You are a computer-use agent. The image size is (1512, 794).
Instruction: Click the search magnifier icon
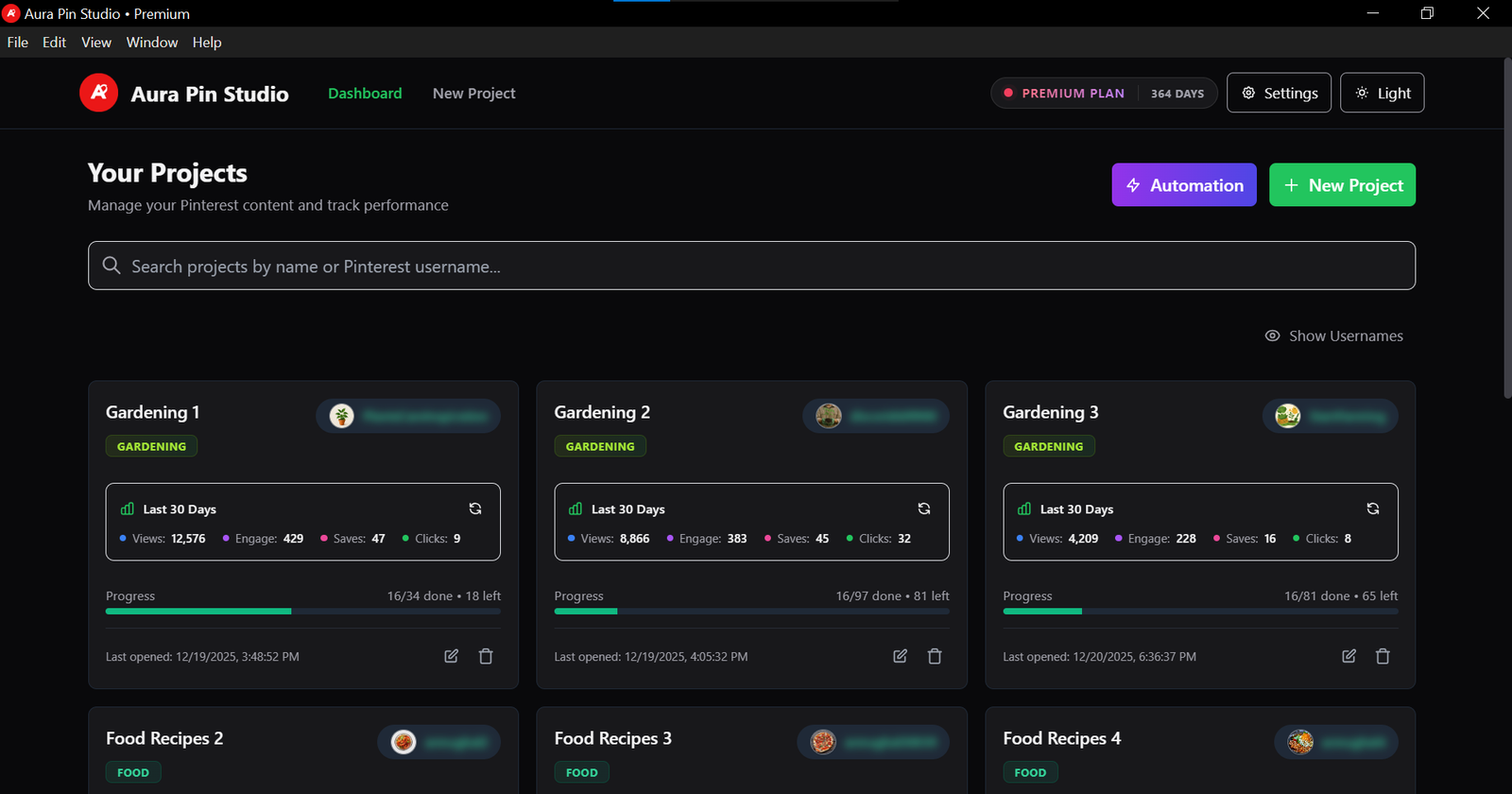coord(112,266)
